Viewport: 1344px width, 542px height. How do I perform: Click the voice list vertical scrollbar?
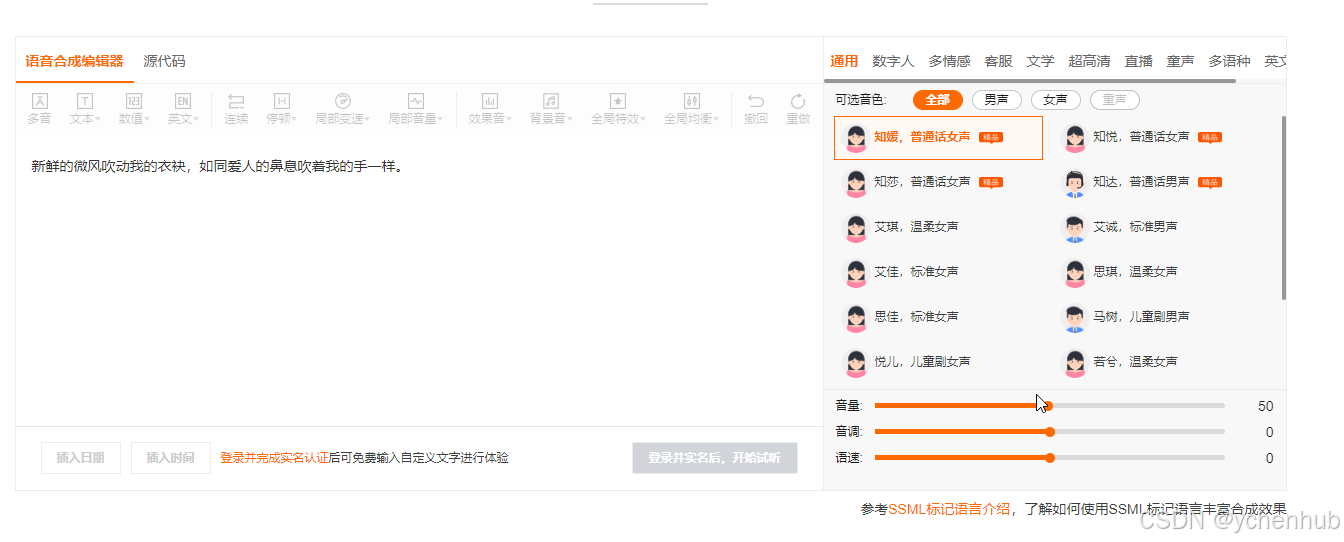click(1284, 208)
